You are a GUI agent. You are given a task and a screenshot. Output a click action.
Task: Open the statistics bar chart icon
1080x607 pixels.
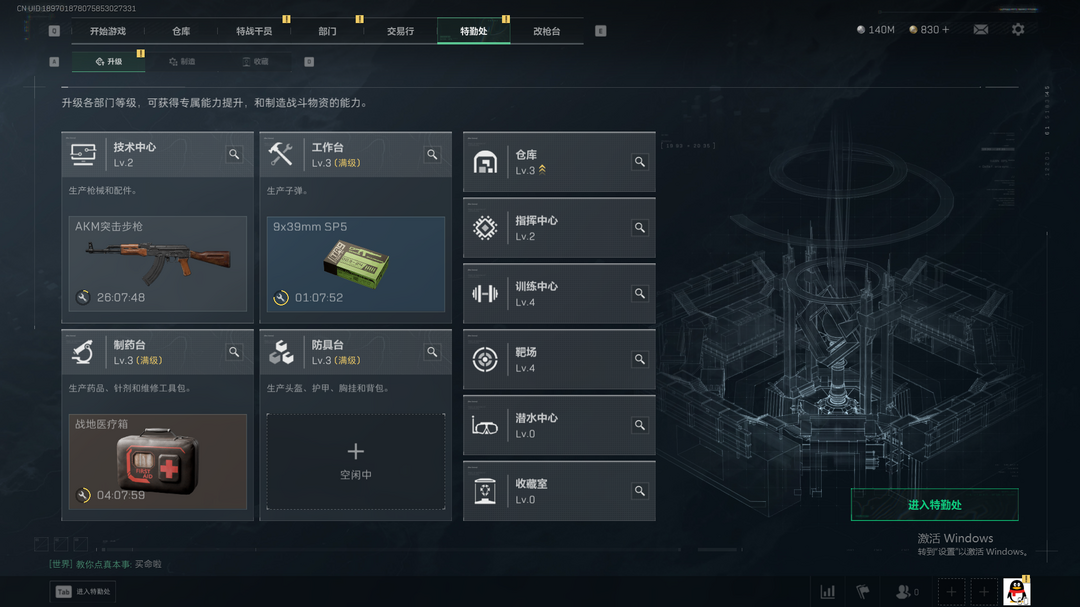827,591
